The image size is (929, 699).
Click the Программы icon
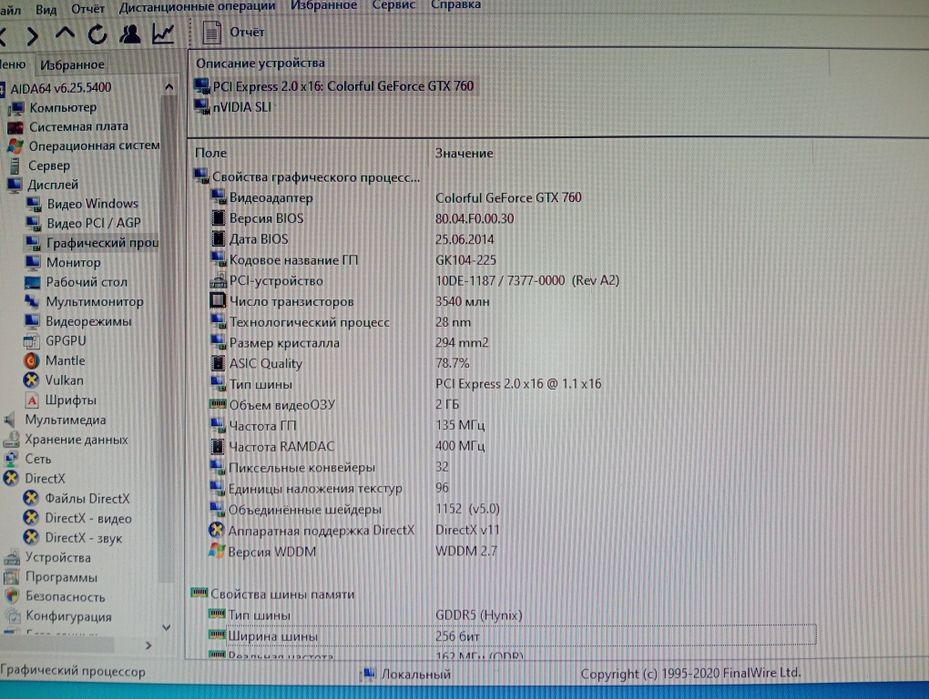(x=11, y=577)
